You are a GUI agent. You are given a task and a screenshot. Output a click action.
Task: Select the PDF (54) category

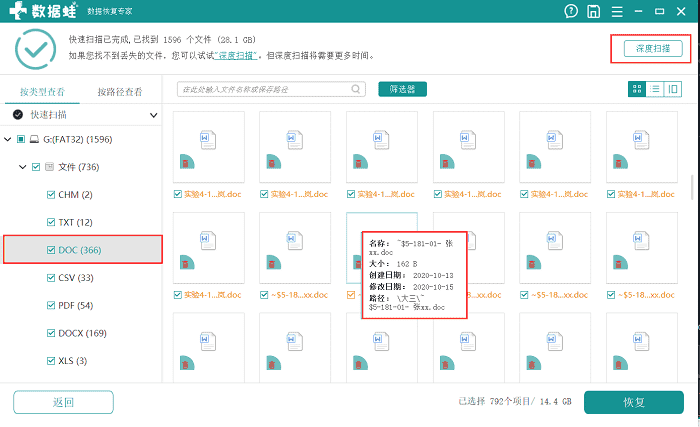click(x=75, y=306)
